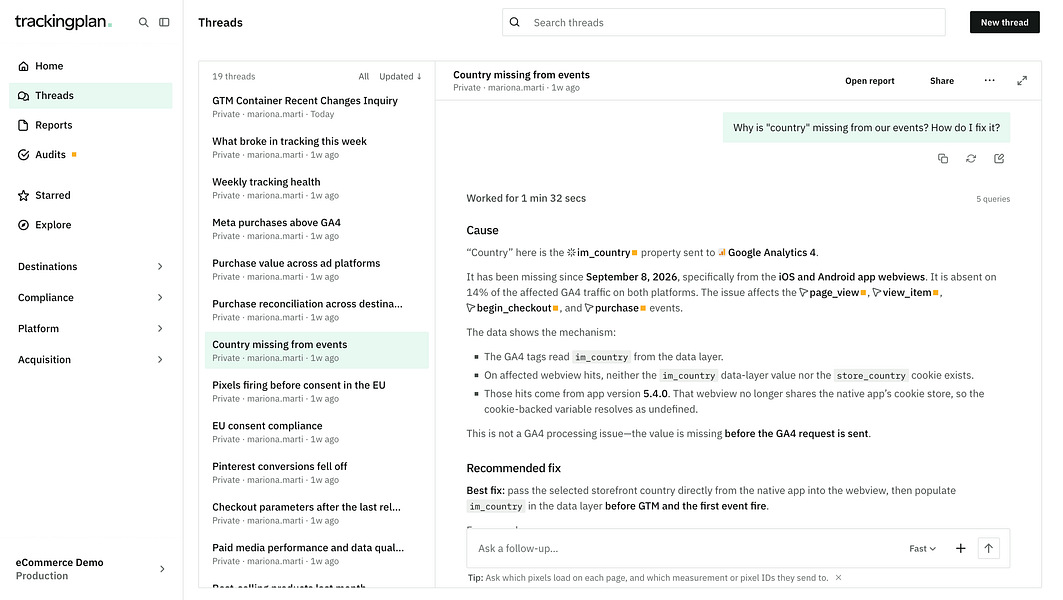
Task: Open the Fast model speed dropdown
Action: tap(922, 548)
